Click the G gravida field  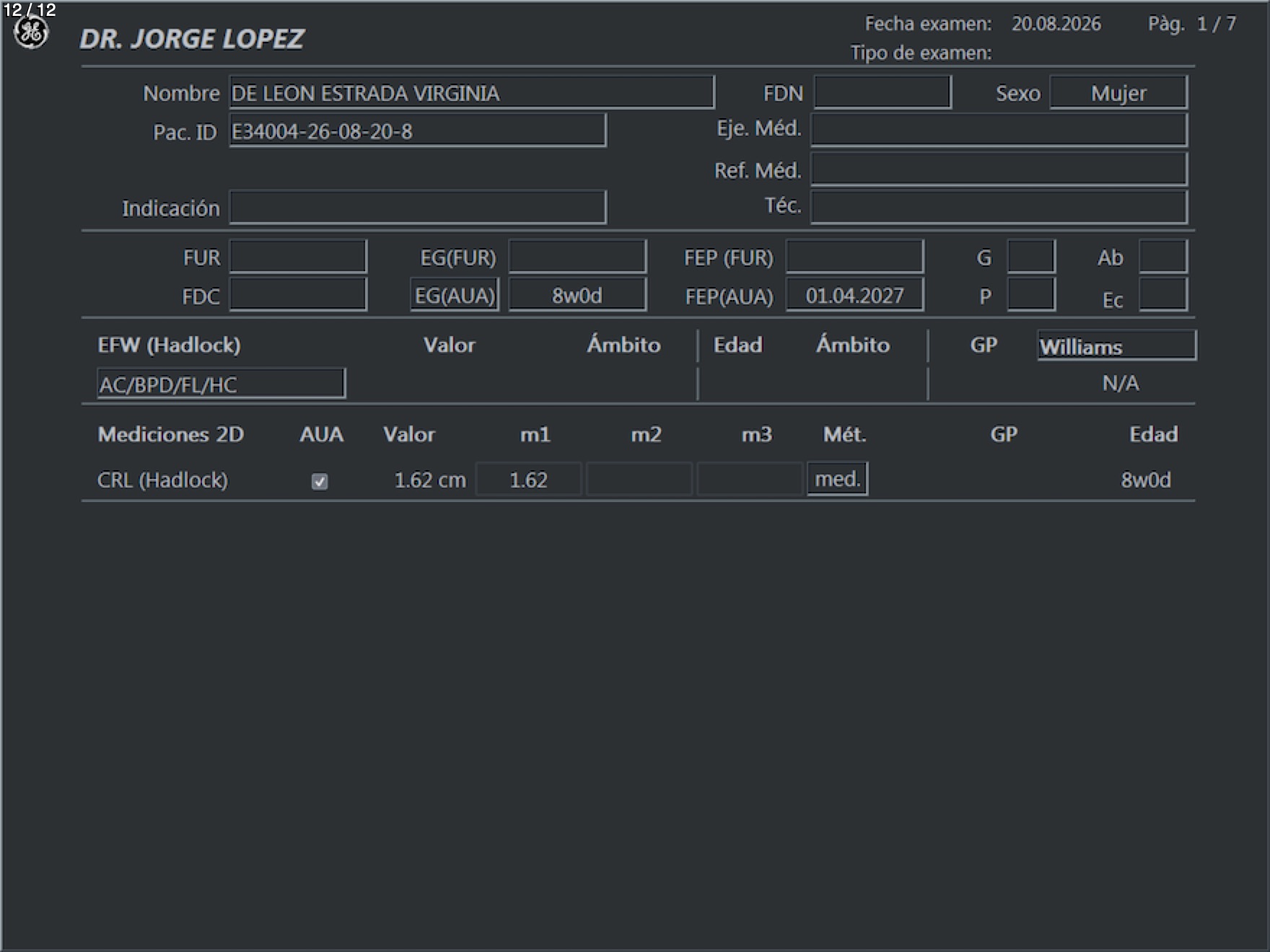pos(1031,257)
